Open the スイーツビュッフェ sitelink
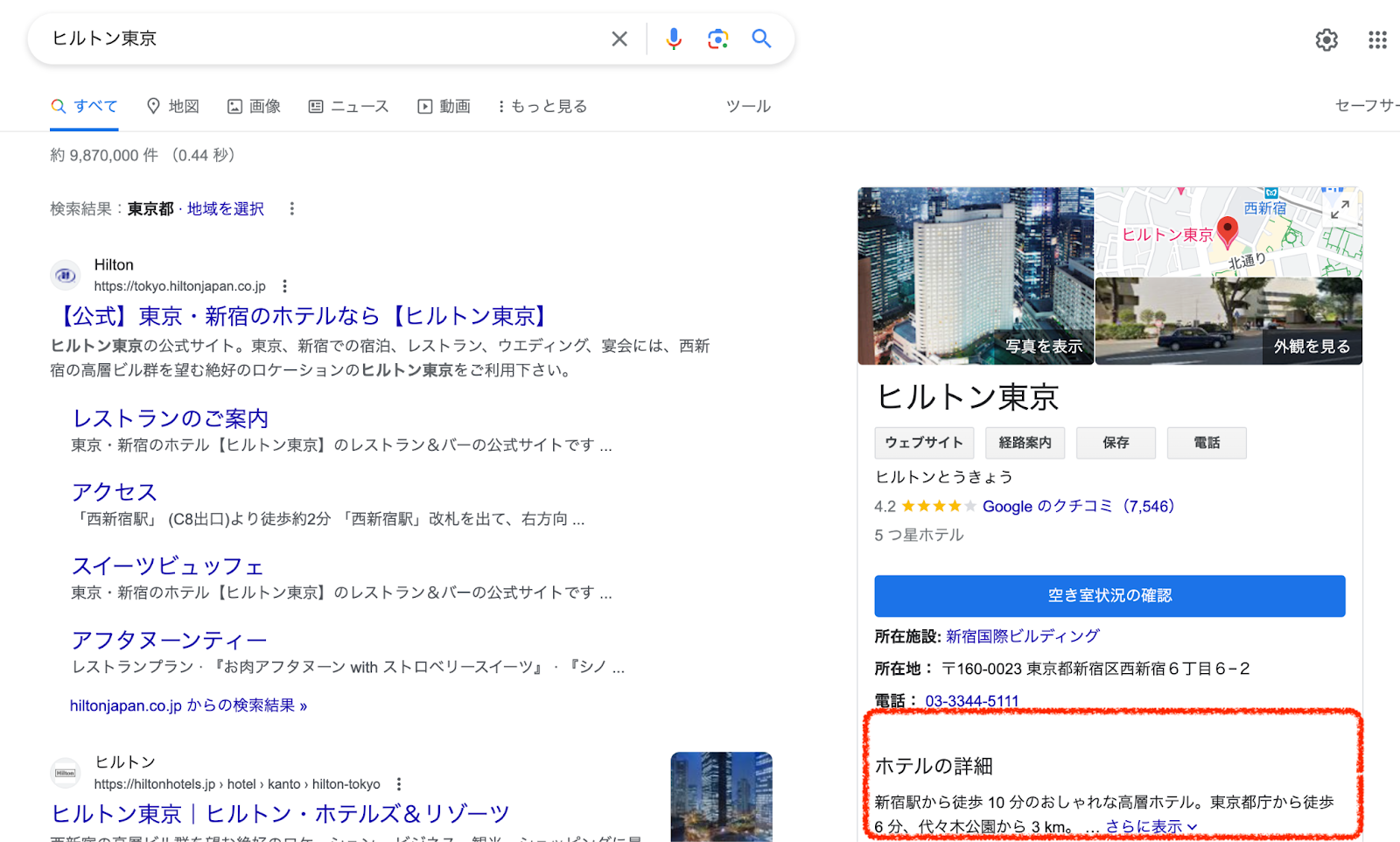Image resolution: width=1400 pixels, height=842 pixels. click(168, 566)
